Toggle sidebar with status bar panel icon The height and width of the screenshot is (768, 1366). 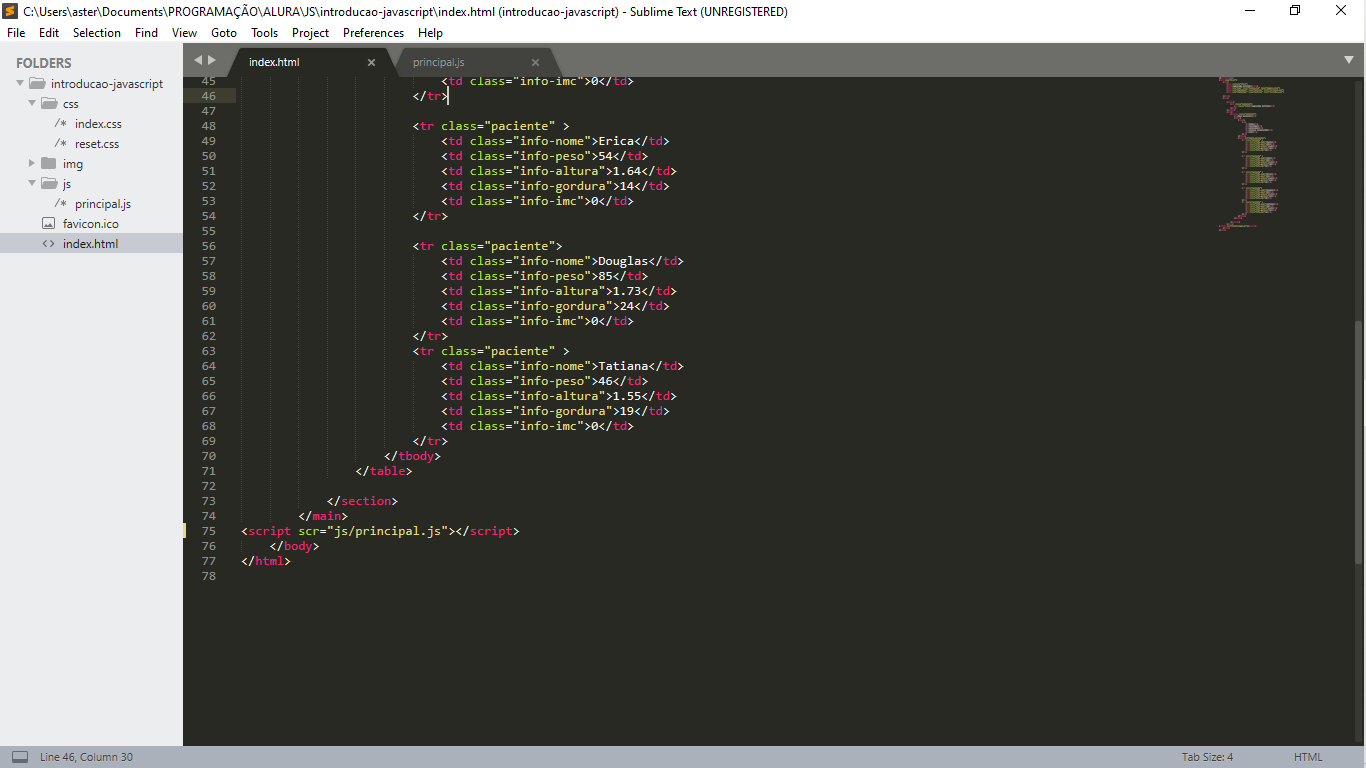(20, 757)
